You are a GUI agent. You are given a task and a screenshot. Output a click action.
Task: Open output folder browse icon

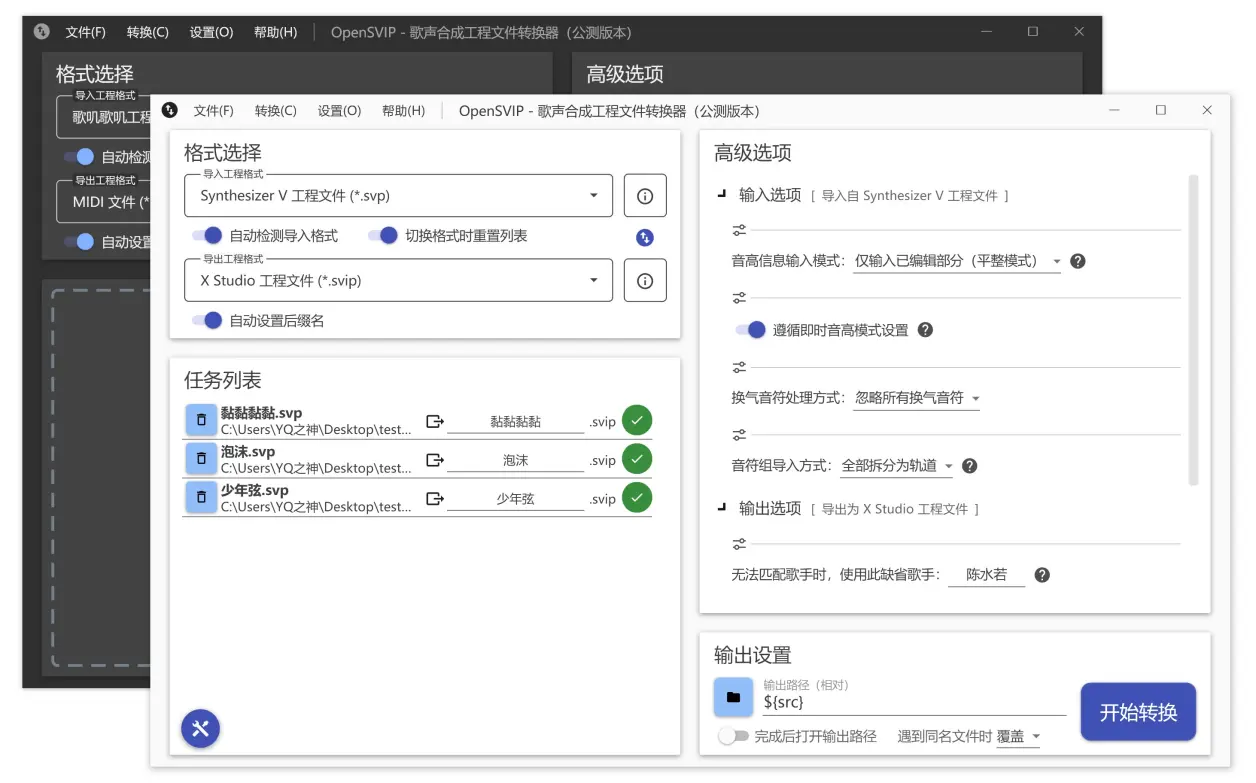click(733, 697)
